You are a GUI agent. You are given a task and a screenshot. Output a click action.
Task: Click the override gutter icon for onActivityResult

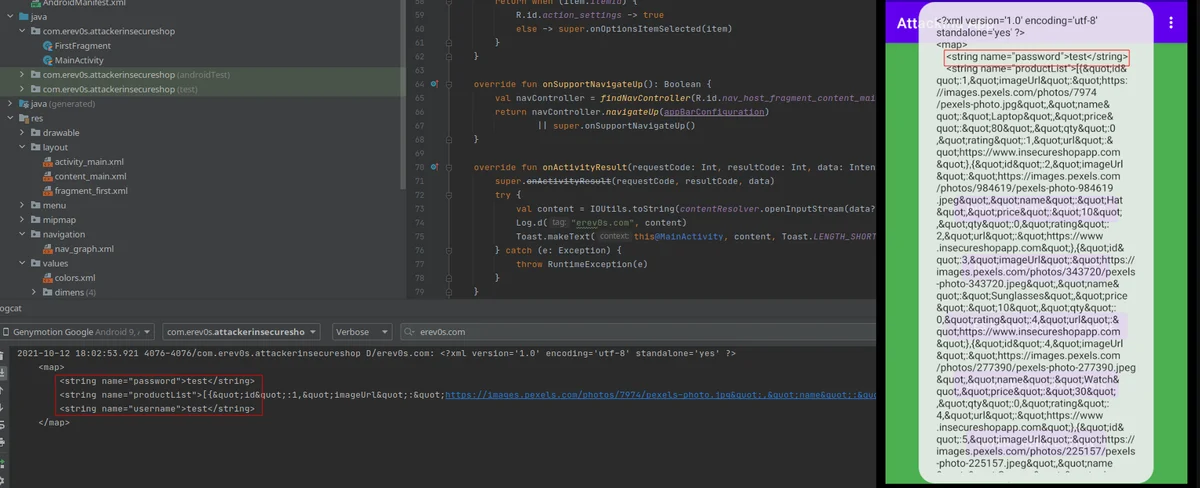pos(434,166)
